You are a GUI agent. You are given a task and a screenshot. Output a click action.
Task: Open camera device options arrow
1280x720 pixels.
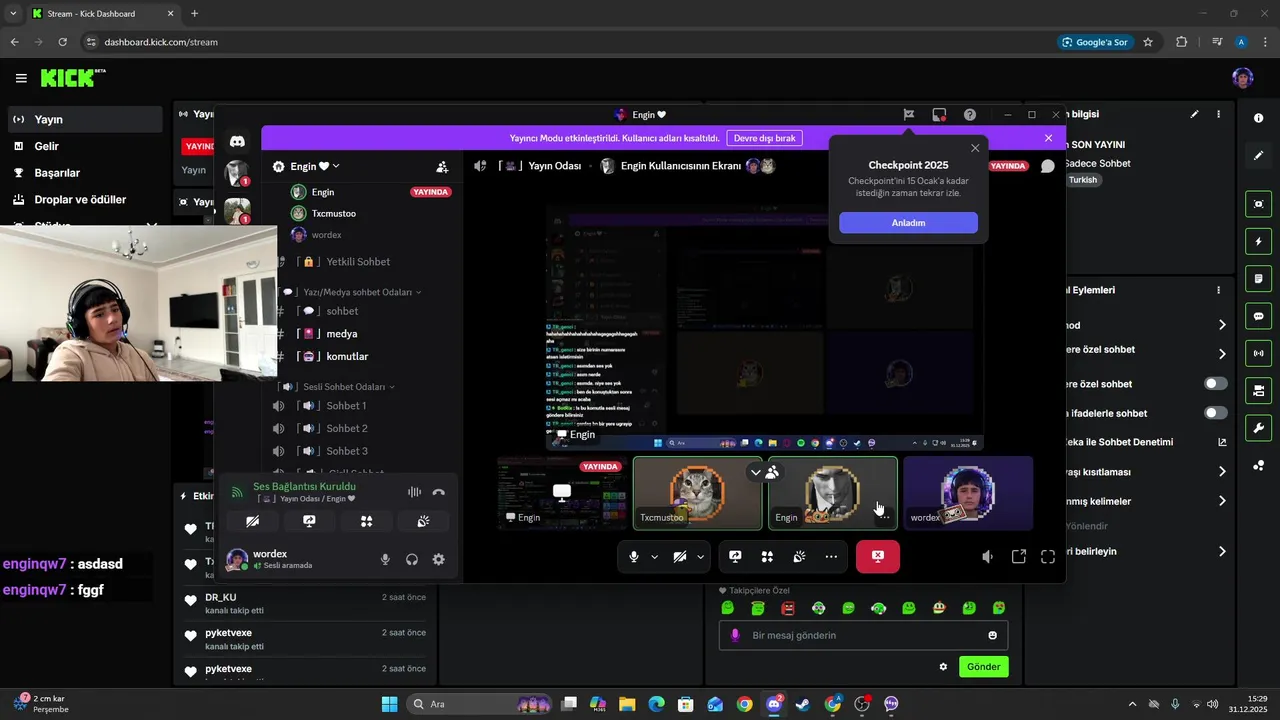[x=701, y=557]
